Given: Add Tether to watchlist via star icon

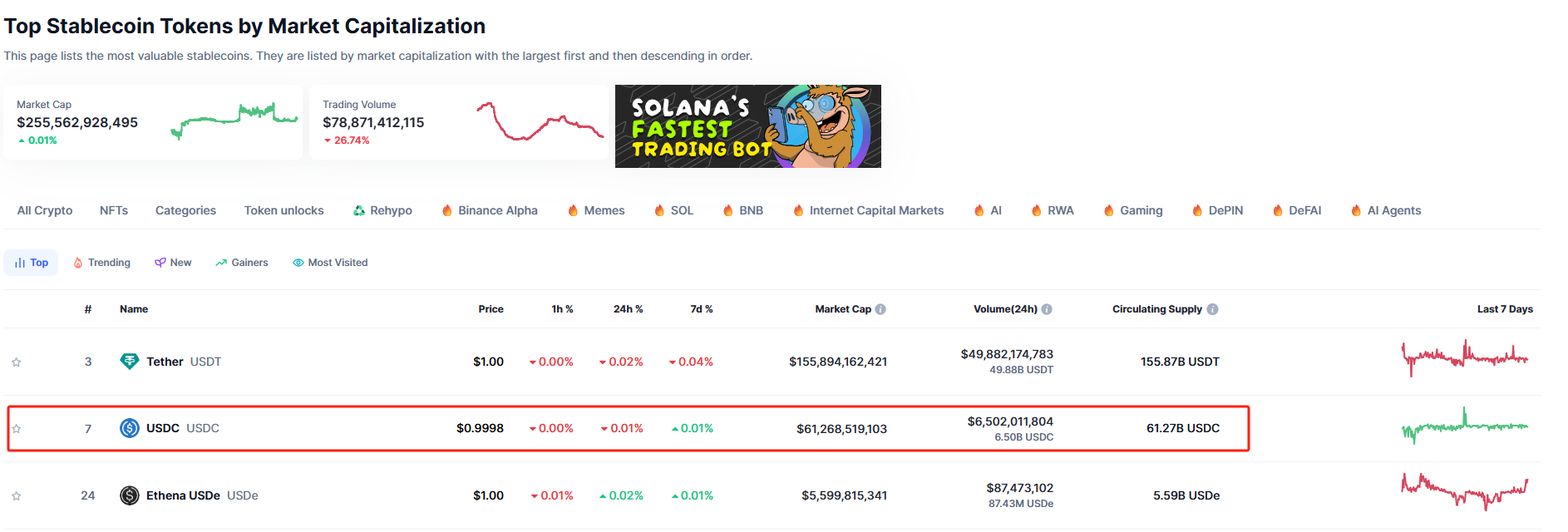Looking at the screenshot, I should click(x=15, y=361).
